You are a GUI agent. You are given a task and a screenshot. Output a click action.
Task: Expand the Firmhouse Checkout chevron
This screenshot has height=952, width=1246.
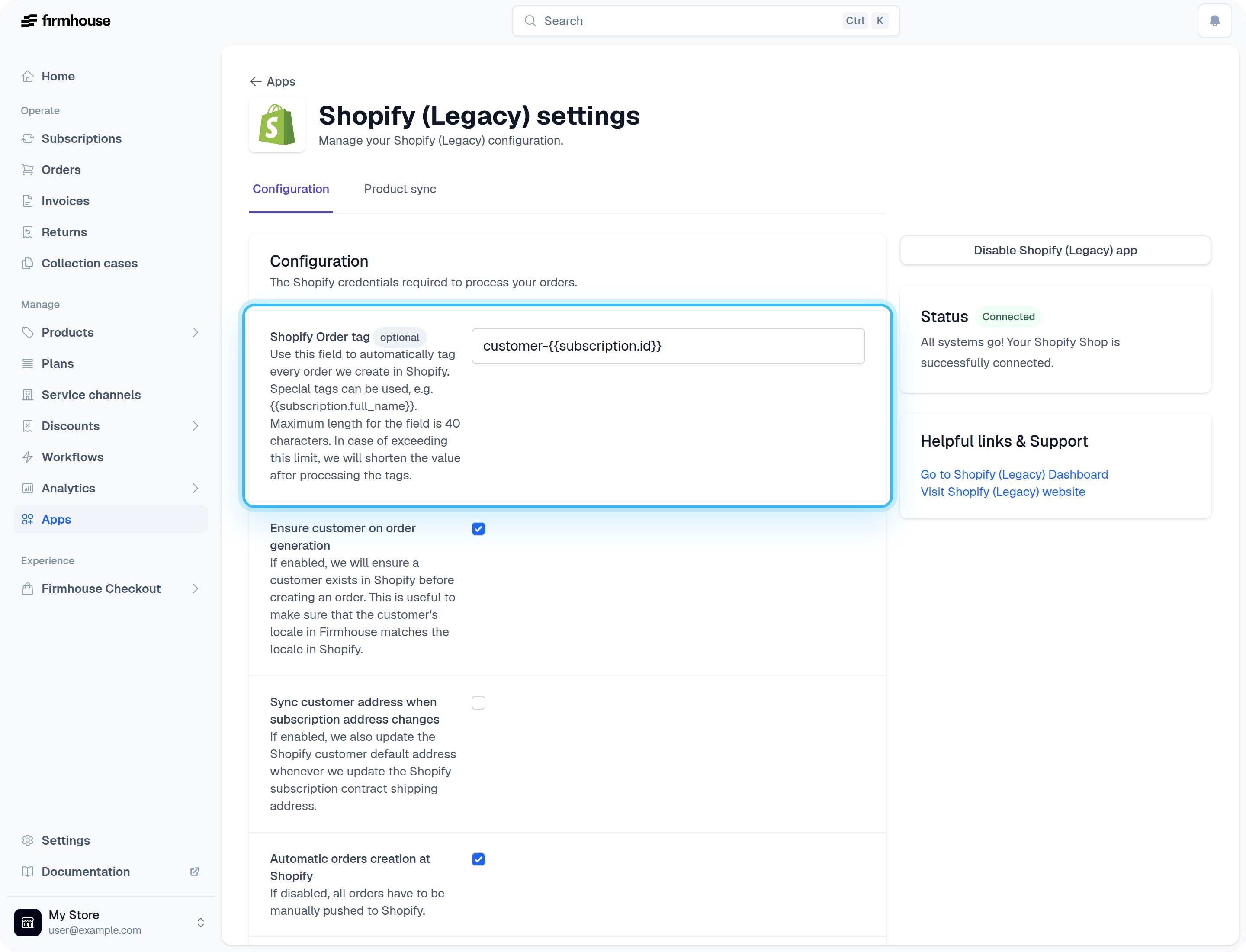196,588
